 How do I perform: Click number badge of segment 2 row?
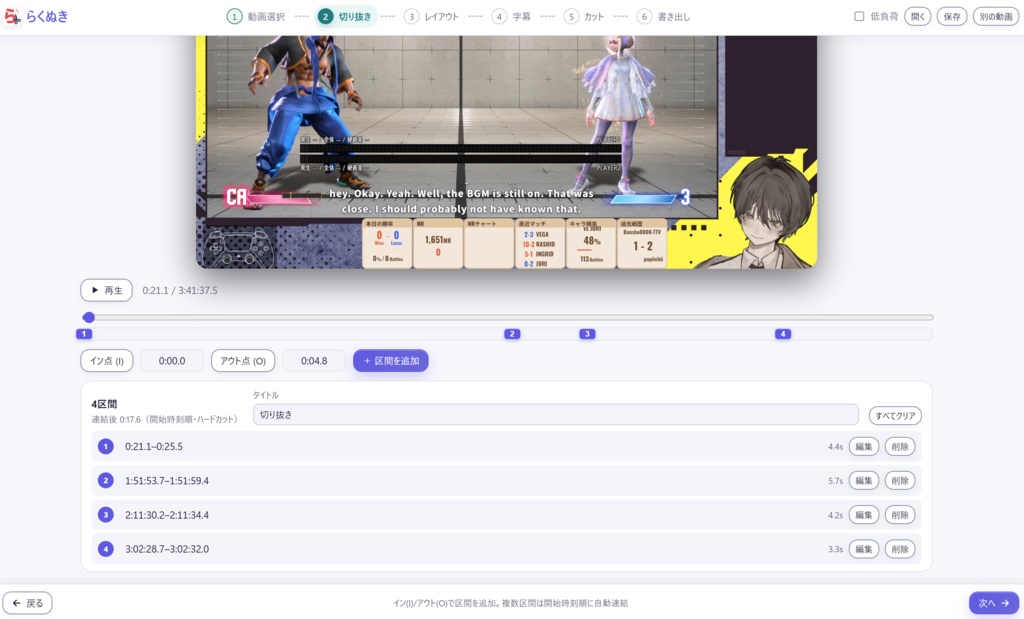(x=106, y=481)
